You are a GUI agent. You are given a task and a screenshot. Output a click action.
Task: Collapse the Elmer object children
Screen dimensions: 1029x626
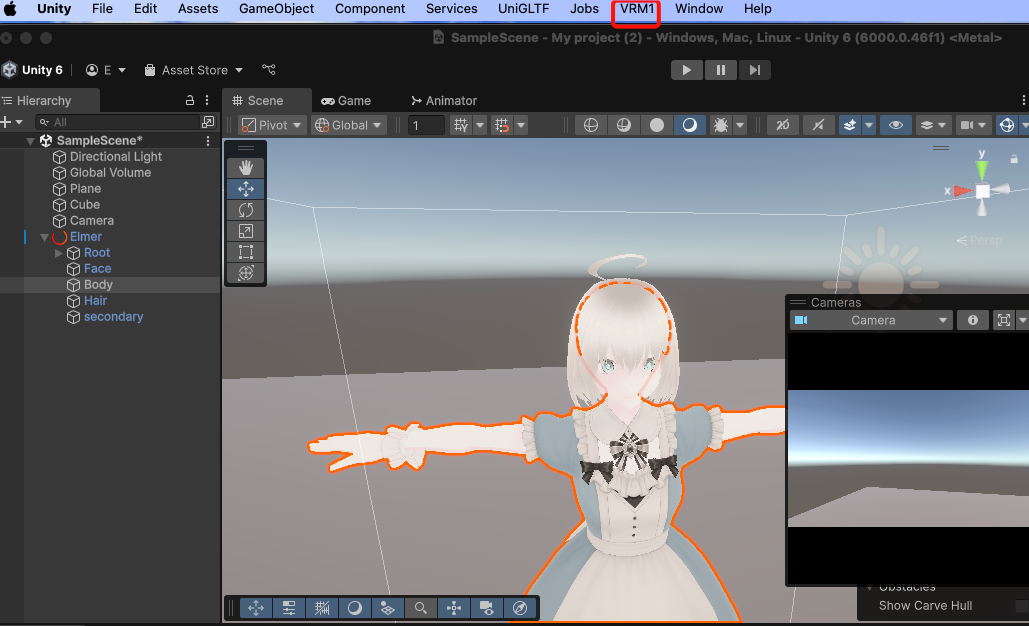click(x=44, y=237)
